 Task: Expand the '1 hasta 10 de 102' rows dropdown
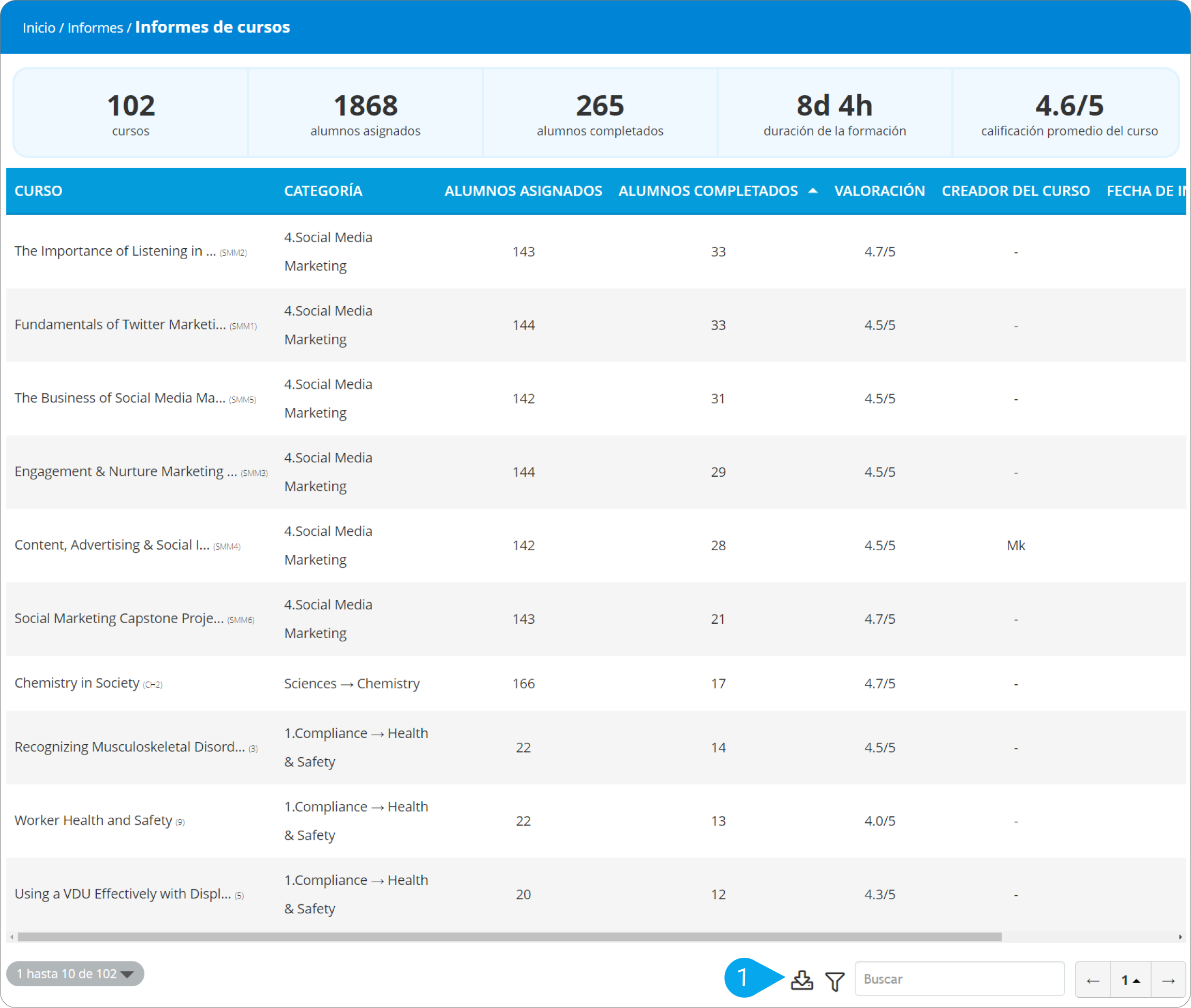pos(75,973)
